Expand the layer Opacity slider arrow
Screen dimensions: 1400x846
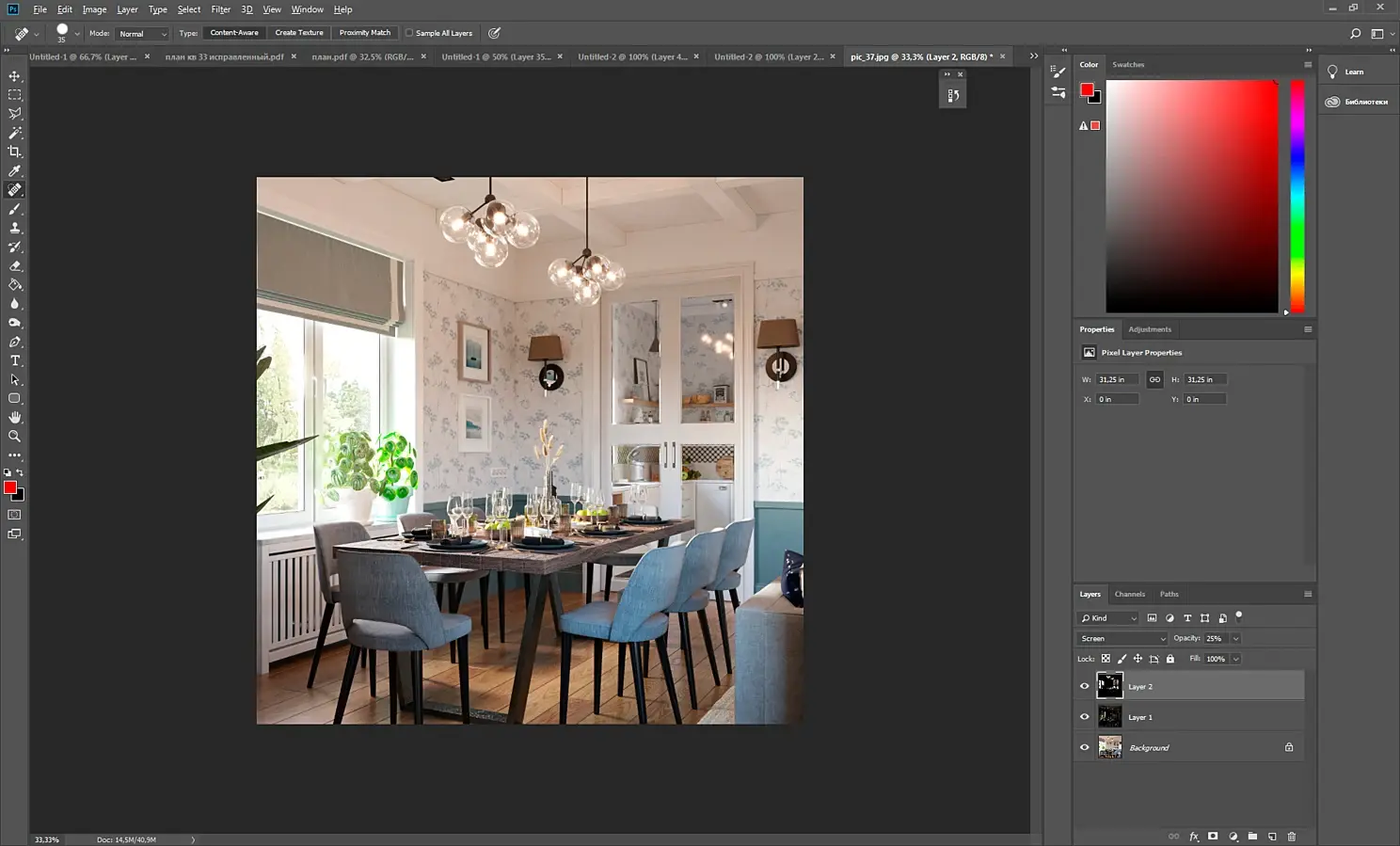(1235, 638)
